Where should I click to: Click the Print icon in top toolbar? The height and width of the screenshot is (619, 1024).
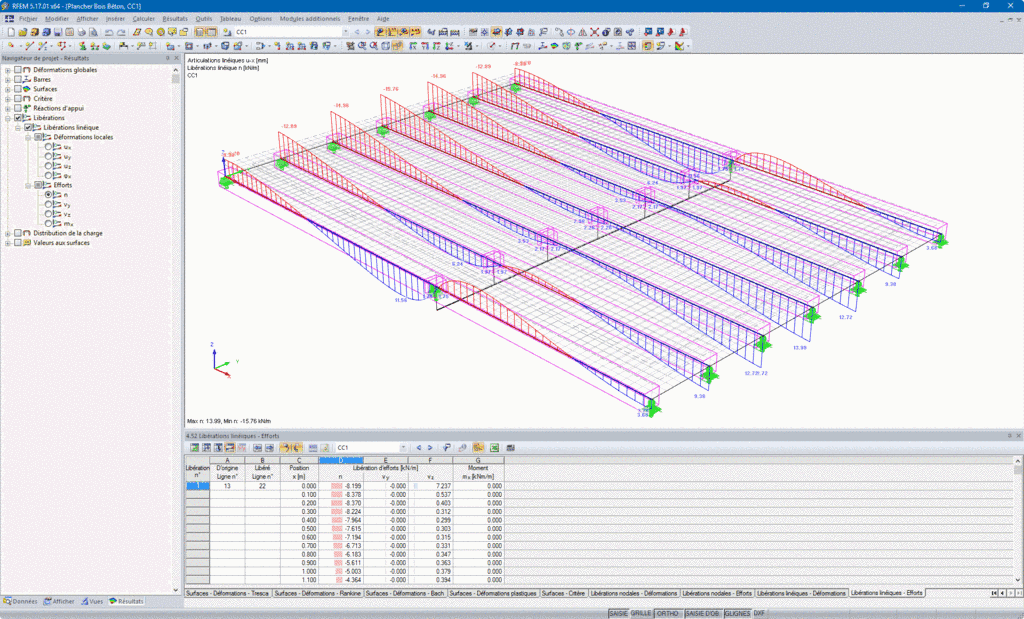coord(82,31)
